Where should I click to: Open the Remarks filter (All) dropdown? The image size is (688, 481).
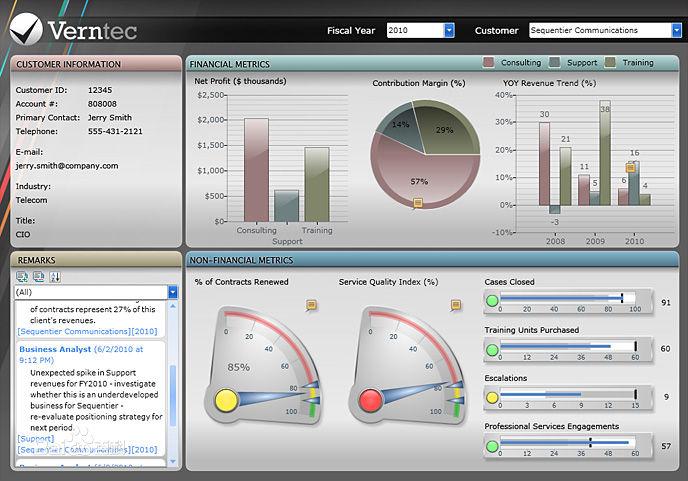pyautogui.click(x=173, y=292)
